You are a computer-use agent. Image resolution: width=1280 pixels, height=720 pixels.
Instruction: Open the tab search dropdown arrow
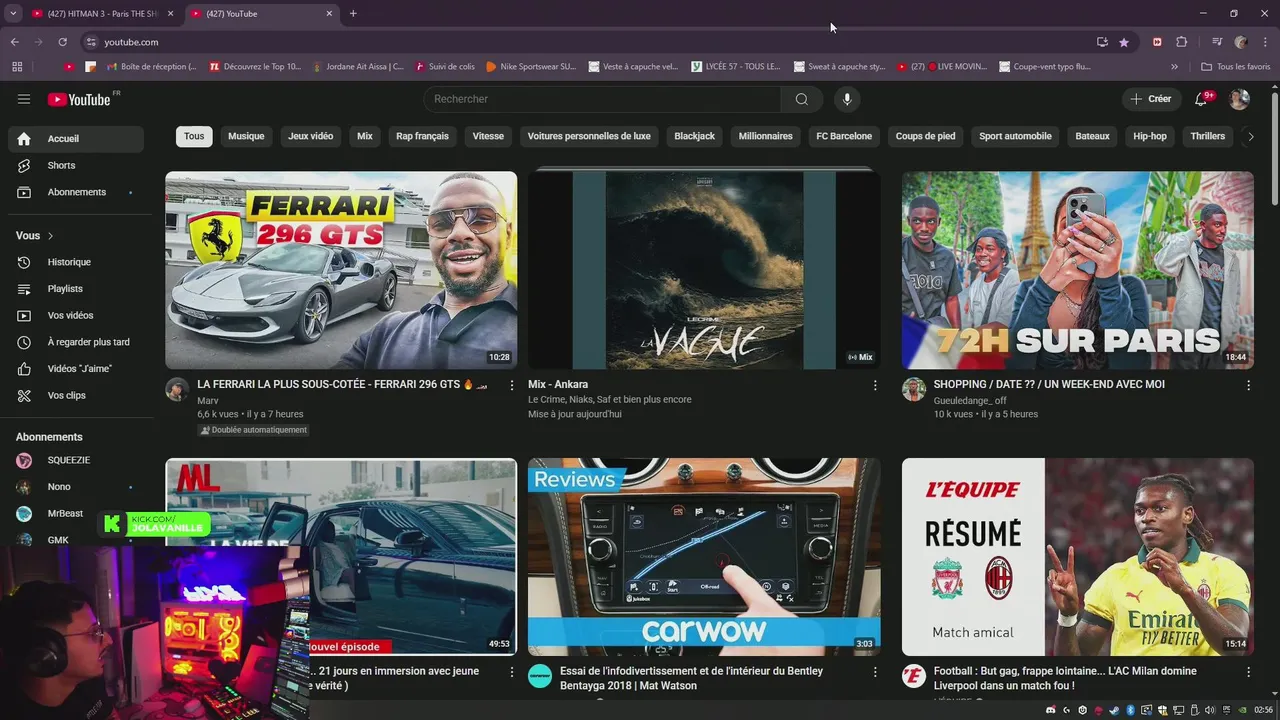click(x=13, y=14)
